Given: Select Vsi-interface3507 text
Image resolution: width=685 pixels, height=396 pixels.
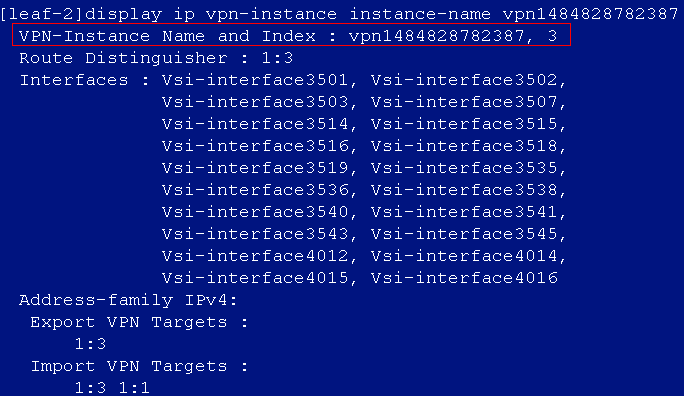Looking at the screenshot, I should point(464,102).
